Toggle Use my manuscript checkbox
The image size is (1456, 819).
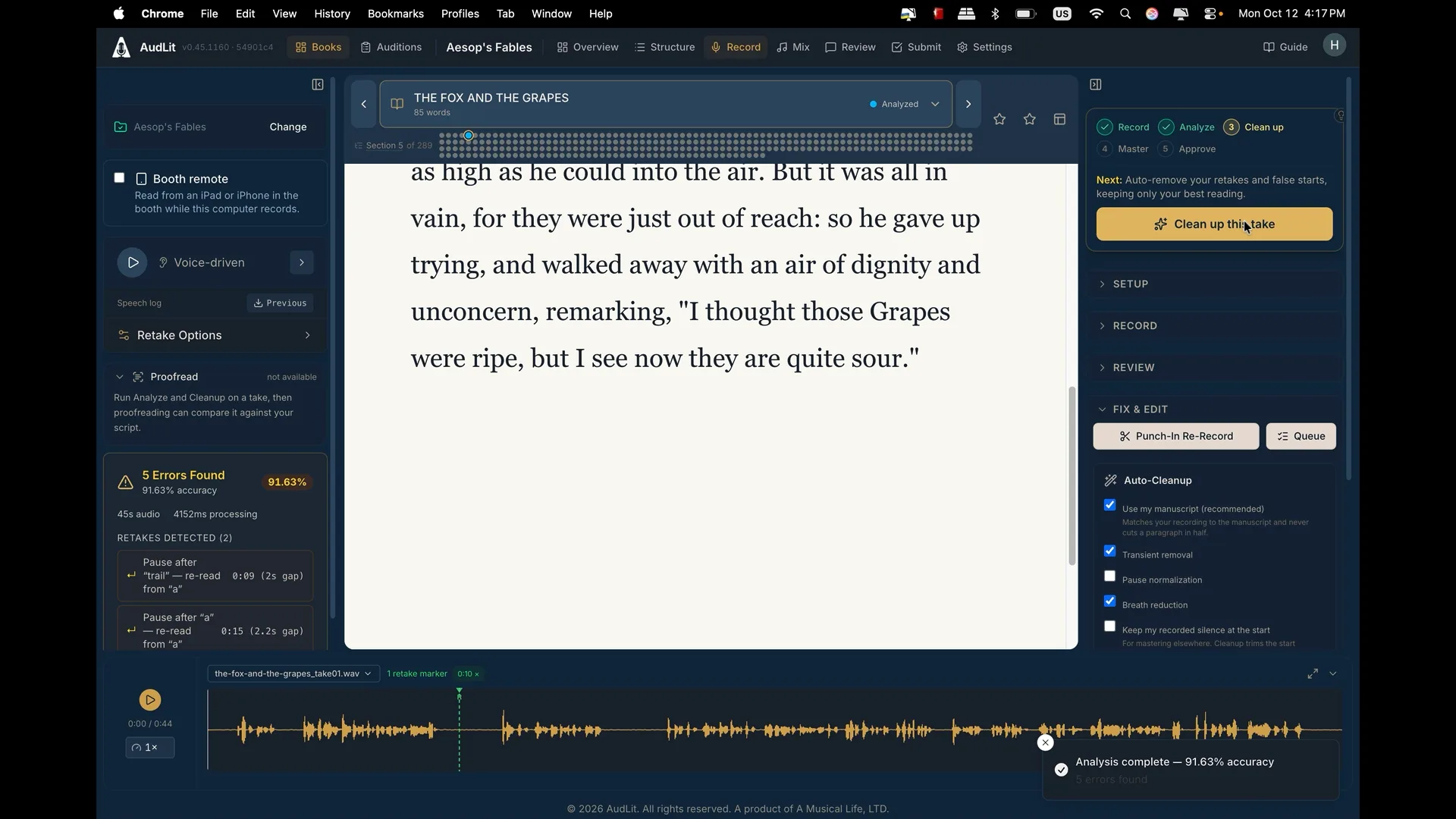click(1109, 505)
